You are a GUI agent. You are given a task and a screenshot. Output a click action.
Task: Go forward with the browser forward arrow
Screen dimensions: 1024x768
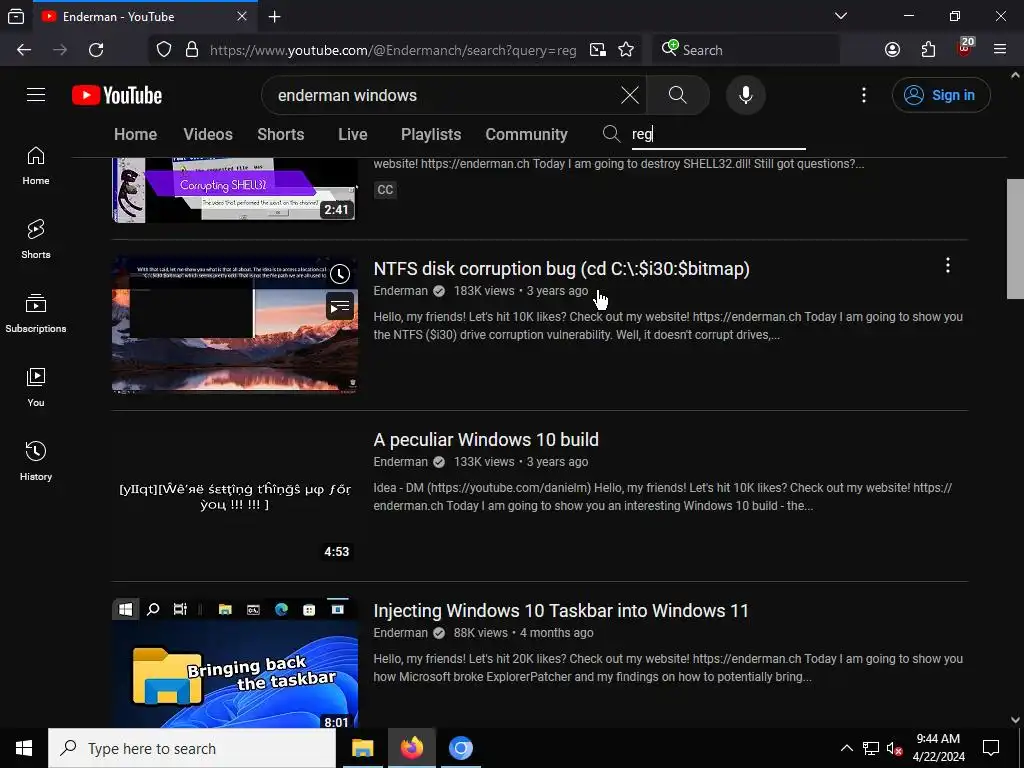coord(60,50)
